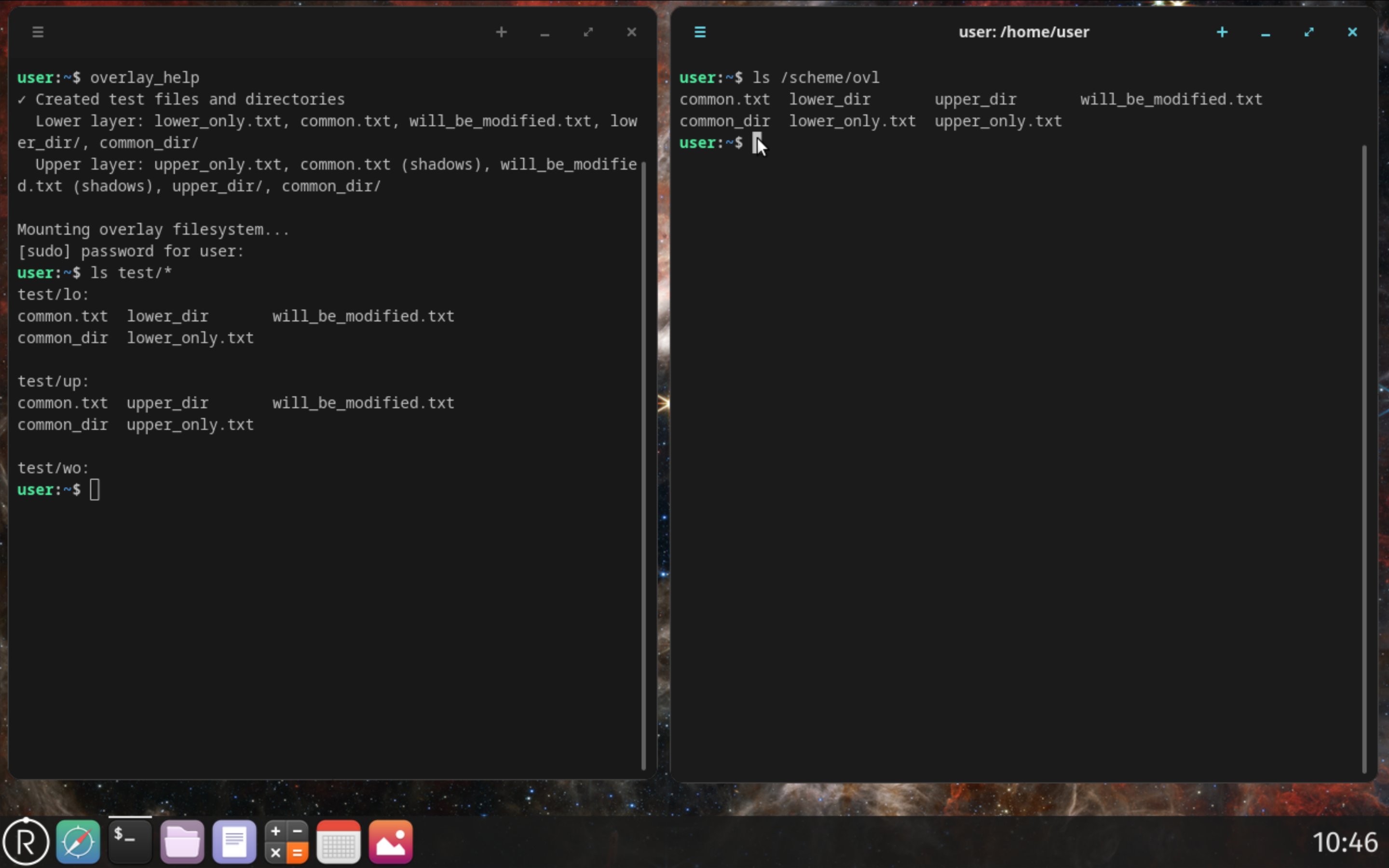Minimize the left terminal window
Screen dimensions: 1389x868
pyautogui.click(x=545, y=32)
